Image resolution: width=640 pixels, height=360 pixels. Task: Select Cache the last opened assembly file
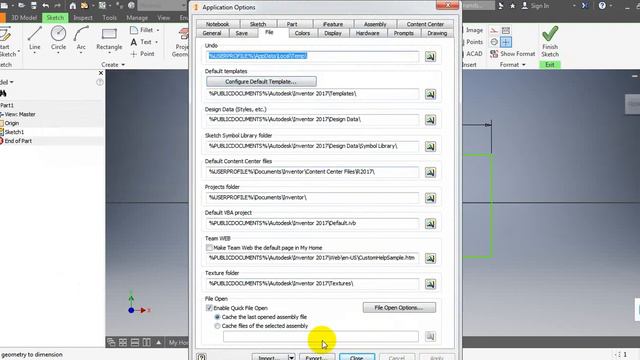(217, 317)
